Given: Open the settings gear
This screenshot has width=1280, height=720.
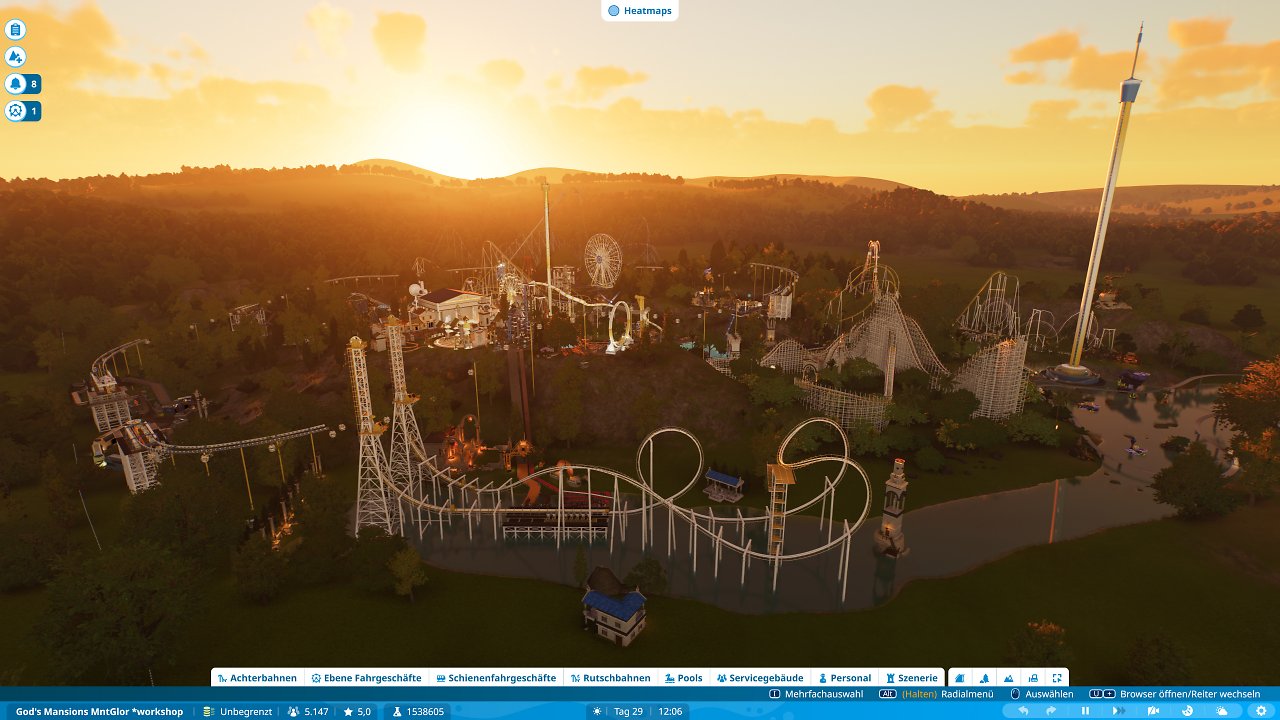Looking at the screenshot, I should click(1262, 711).
